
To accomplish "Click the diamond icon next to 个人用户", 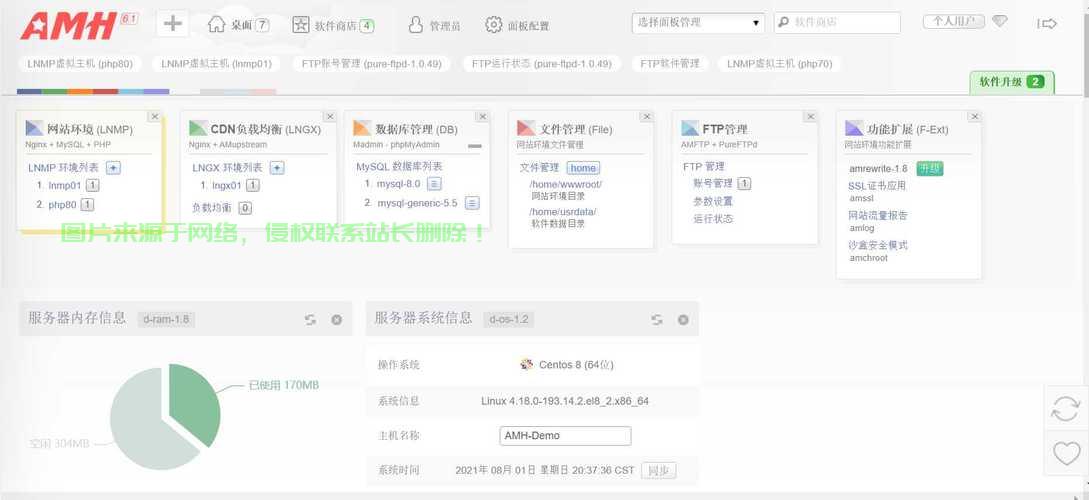I will point(999,22).
